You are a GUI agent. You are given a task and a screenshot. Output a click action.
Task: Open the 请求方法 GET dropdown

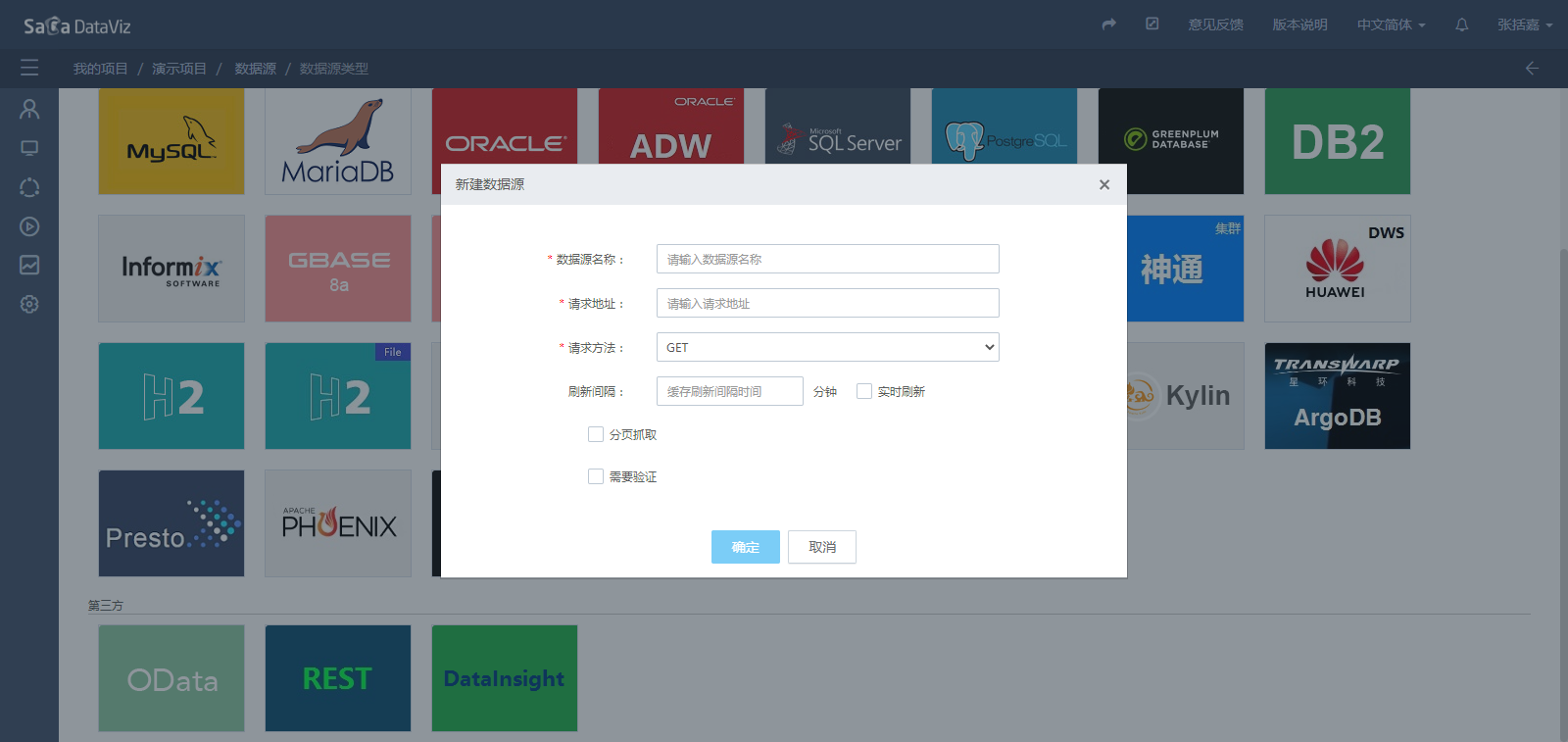828,347
